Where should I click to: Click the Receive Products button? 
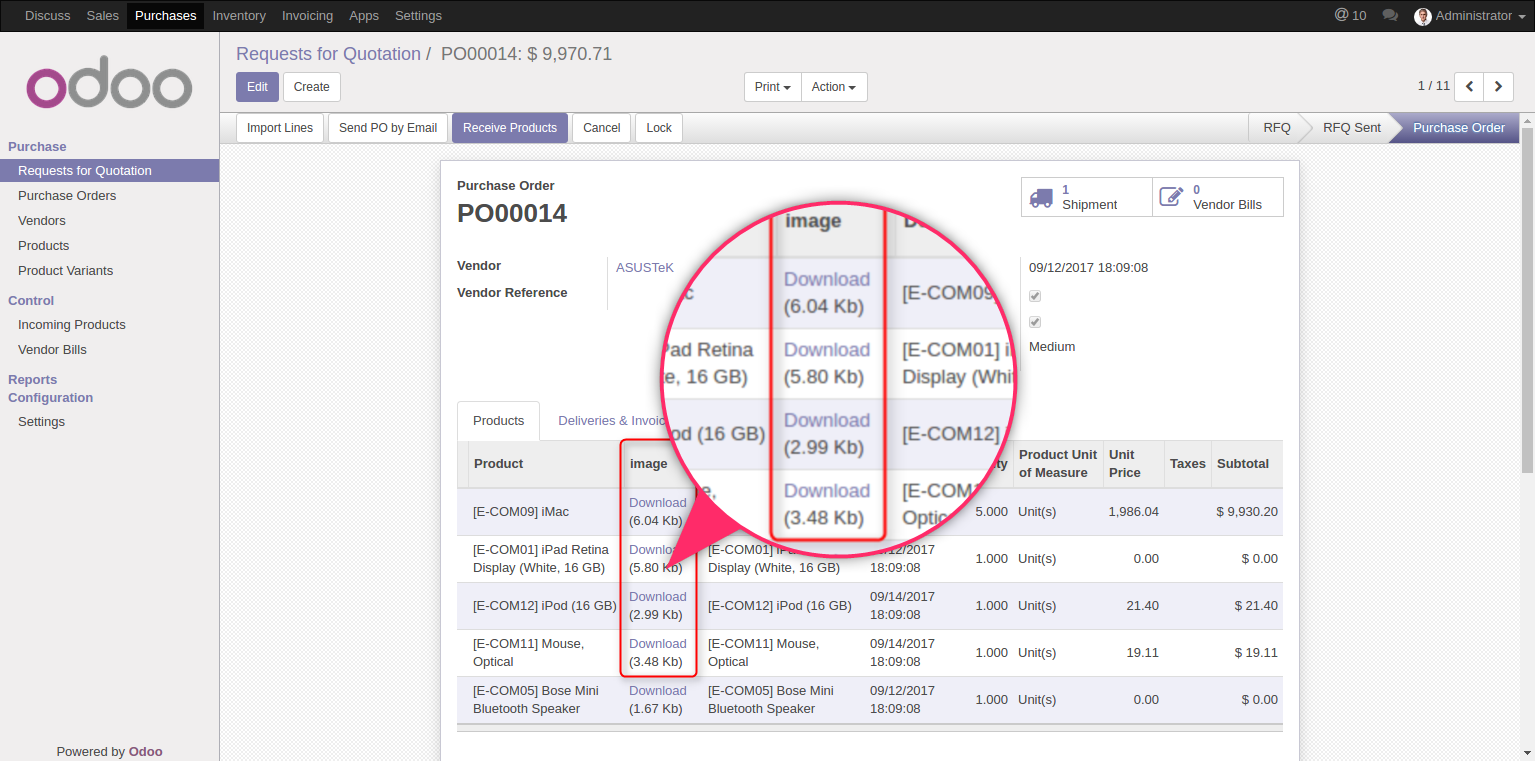[x=510, y=127]
